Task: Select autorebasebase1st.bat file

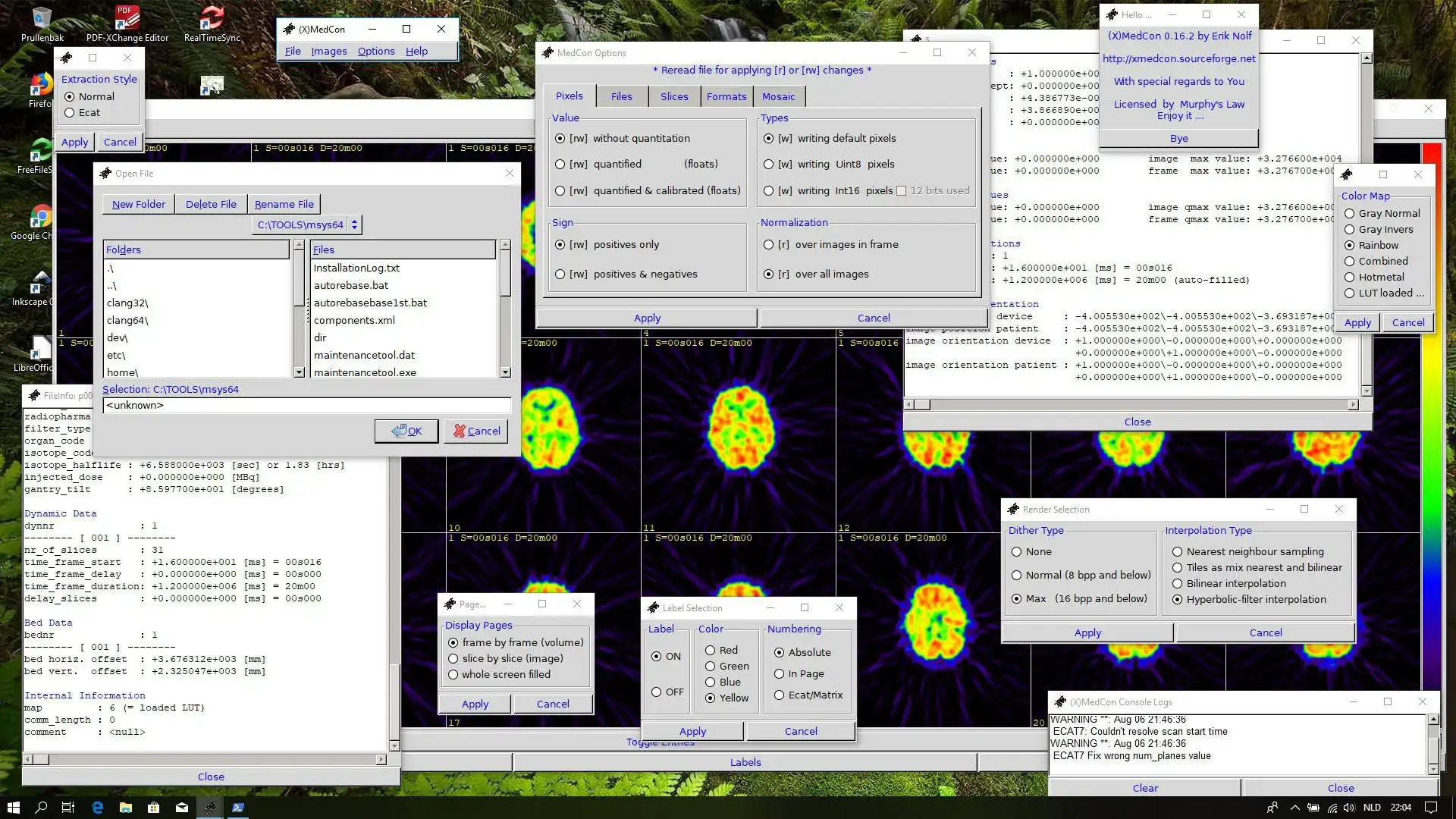Action: click(x=370, y=302)
